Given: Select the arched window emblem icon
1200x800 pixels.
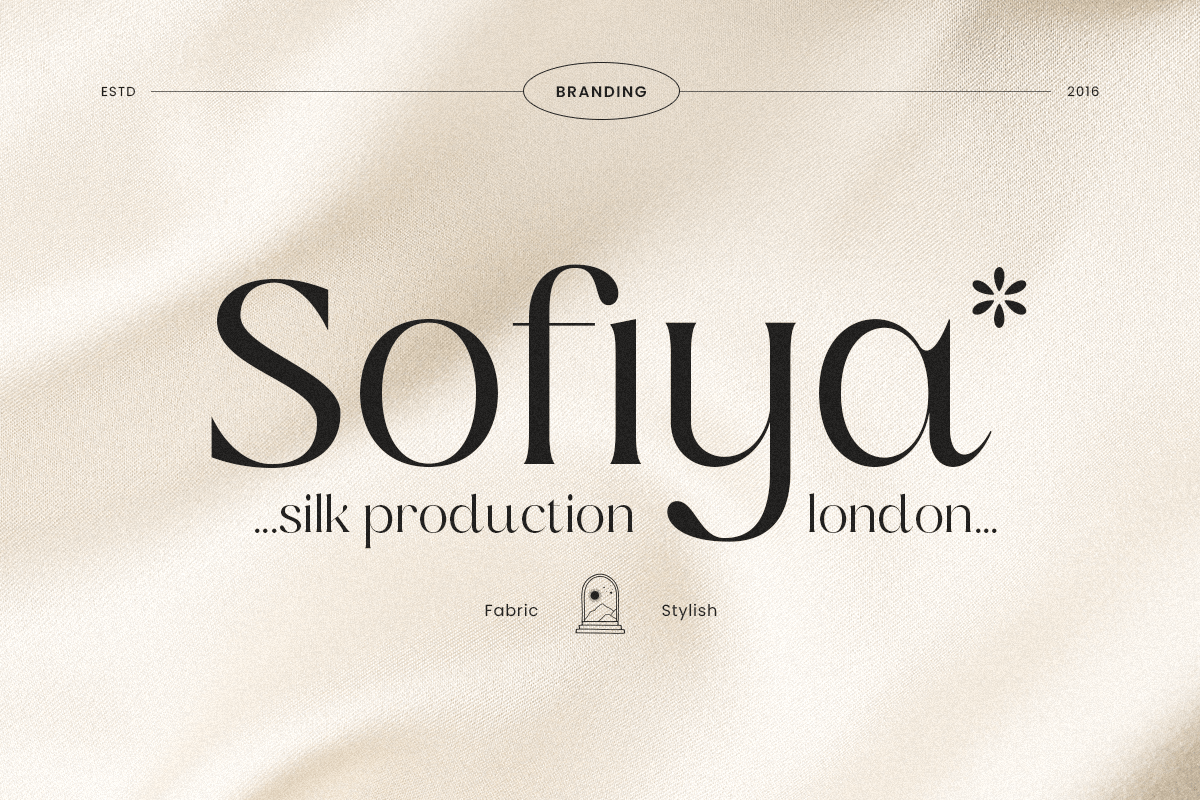Looking at the screenshot, I should click(600, 604).
